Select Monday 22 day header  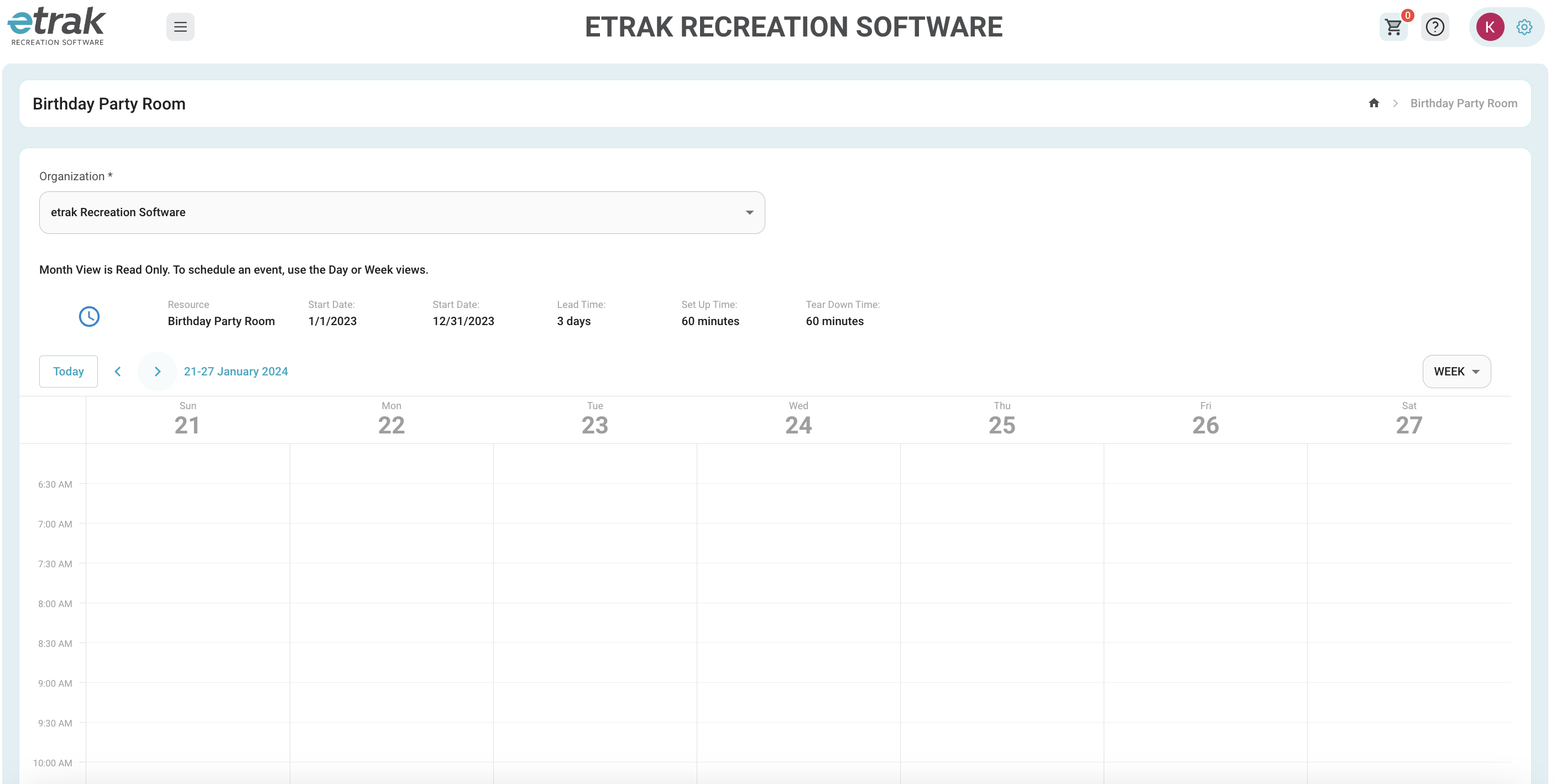tap(391, 419)
